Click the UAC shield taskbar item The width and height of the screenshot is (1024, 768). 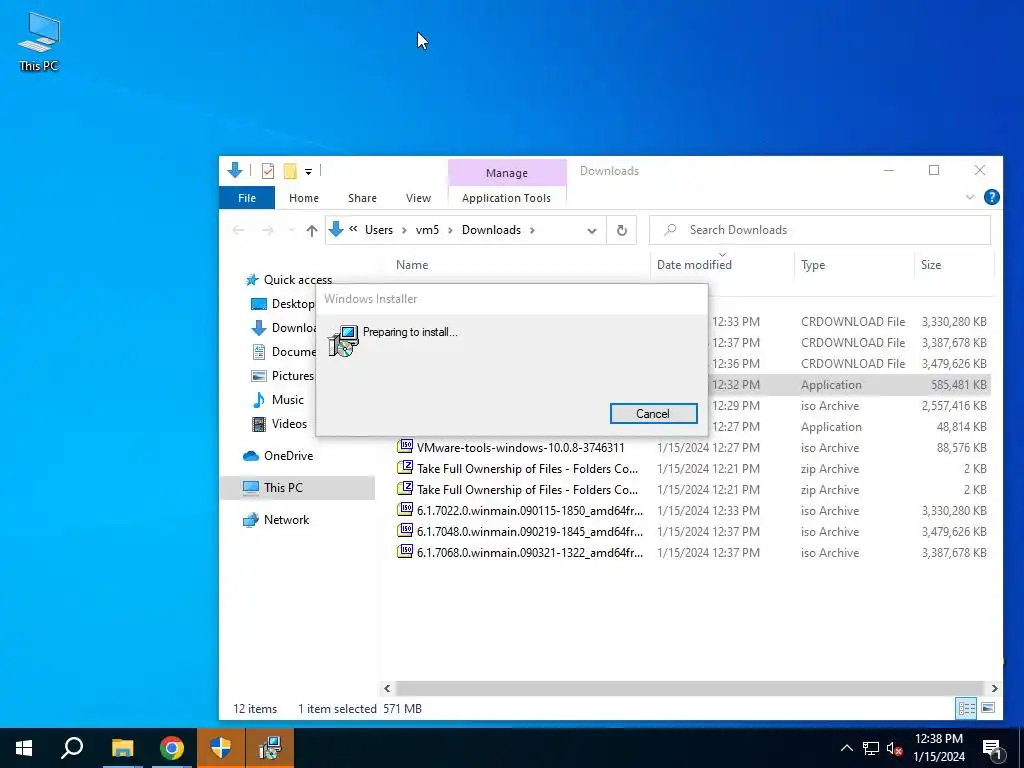tap(221, 748)
